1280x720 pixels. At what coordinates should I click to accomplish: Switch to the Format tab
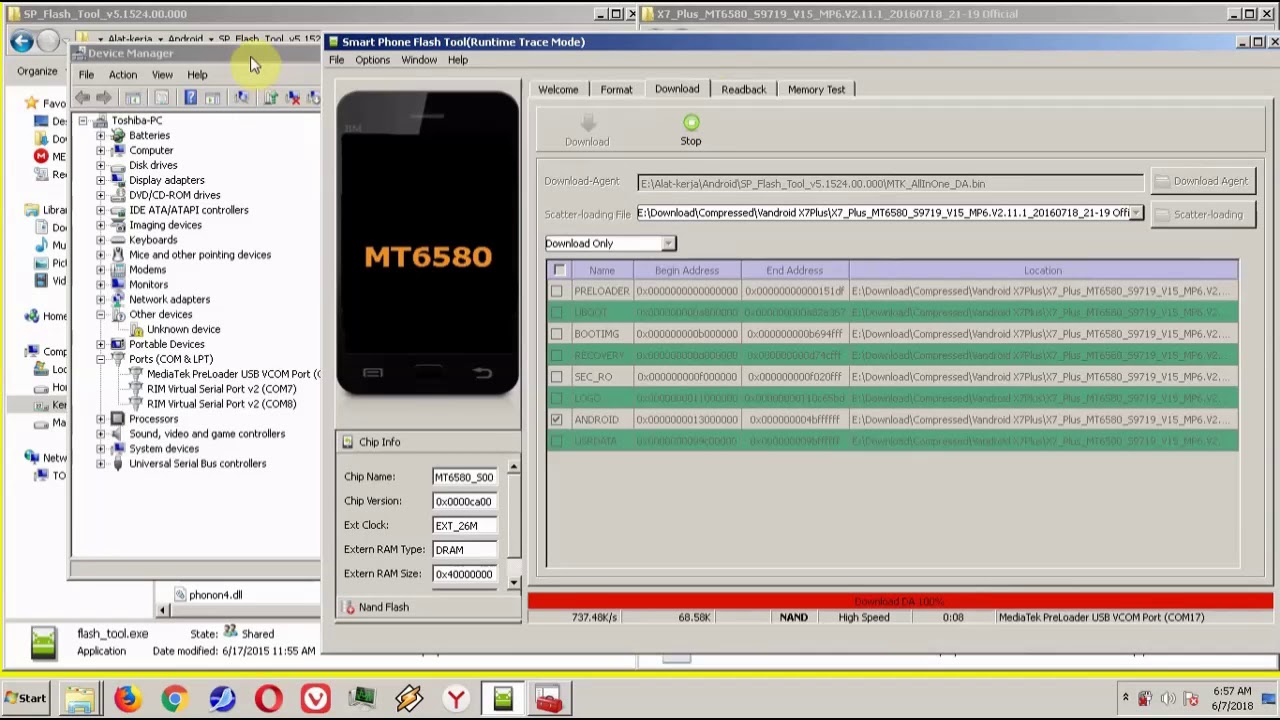point(616,89)
